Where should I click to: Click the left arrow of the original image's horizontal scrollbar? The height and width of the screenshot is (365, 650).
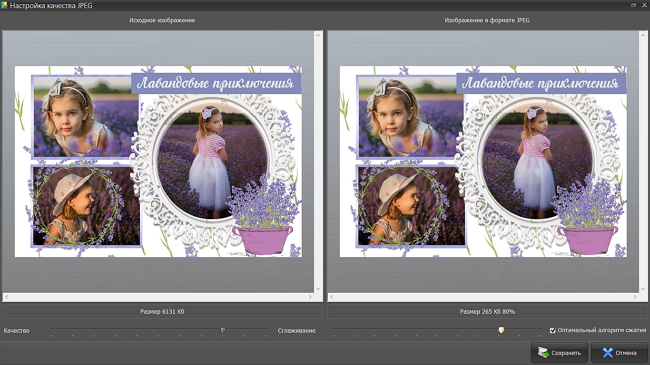(x=6, y=297)
